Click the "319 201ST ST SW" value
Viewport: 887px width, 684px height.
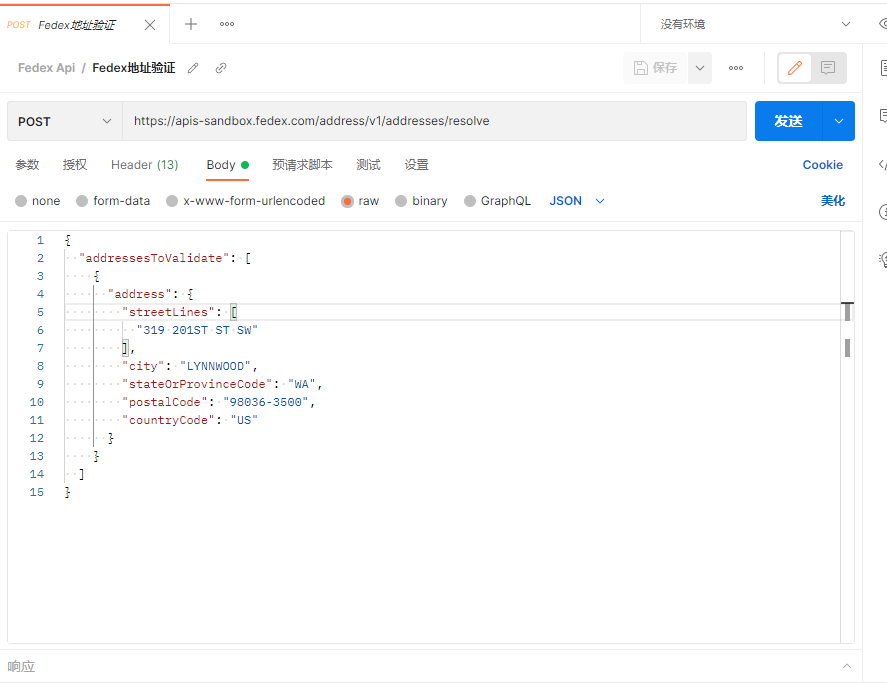pos(197,330)
